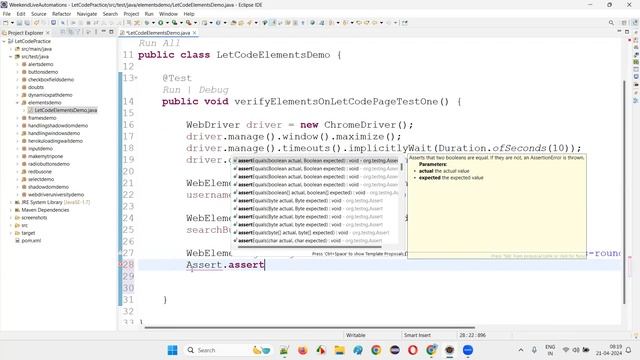Screen dimensions: 640x360
Task: Click the Open Perspective icon at toolbar right
Action: pos(624,23)
